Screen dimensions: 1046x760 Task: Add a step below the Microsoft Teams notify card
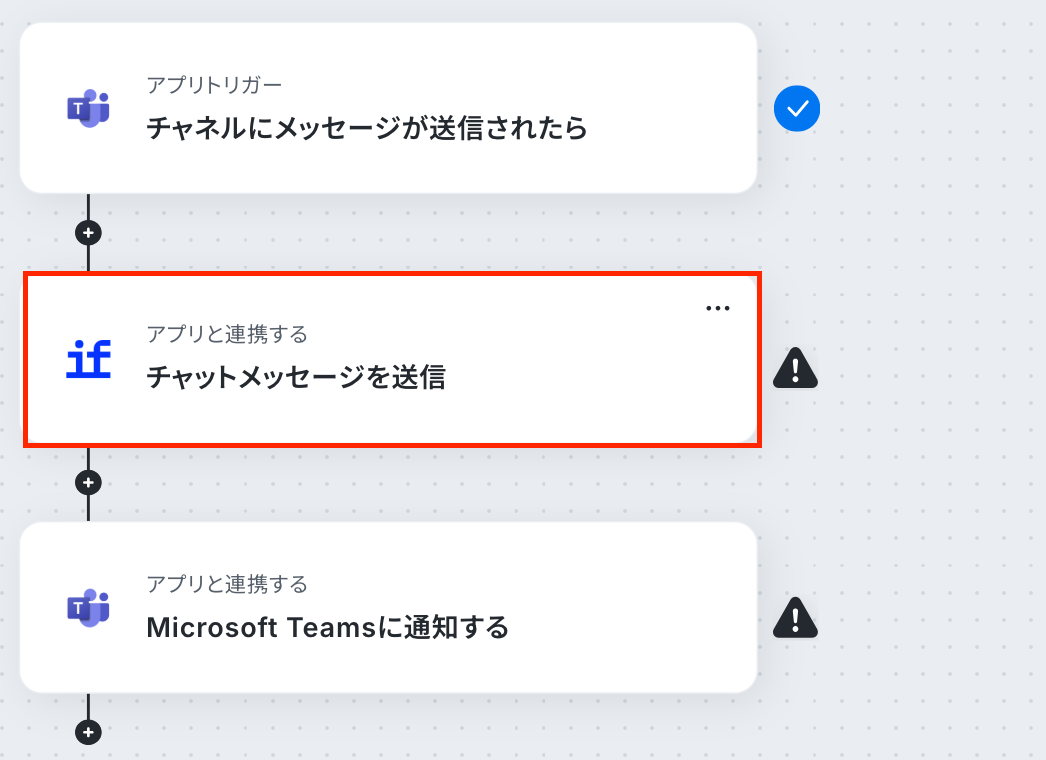(88, 732)
